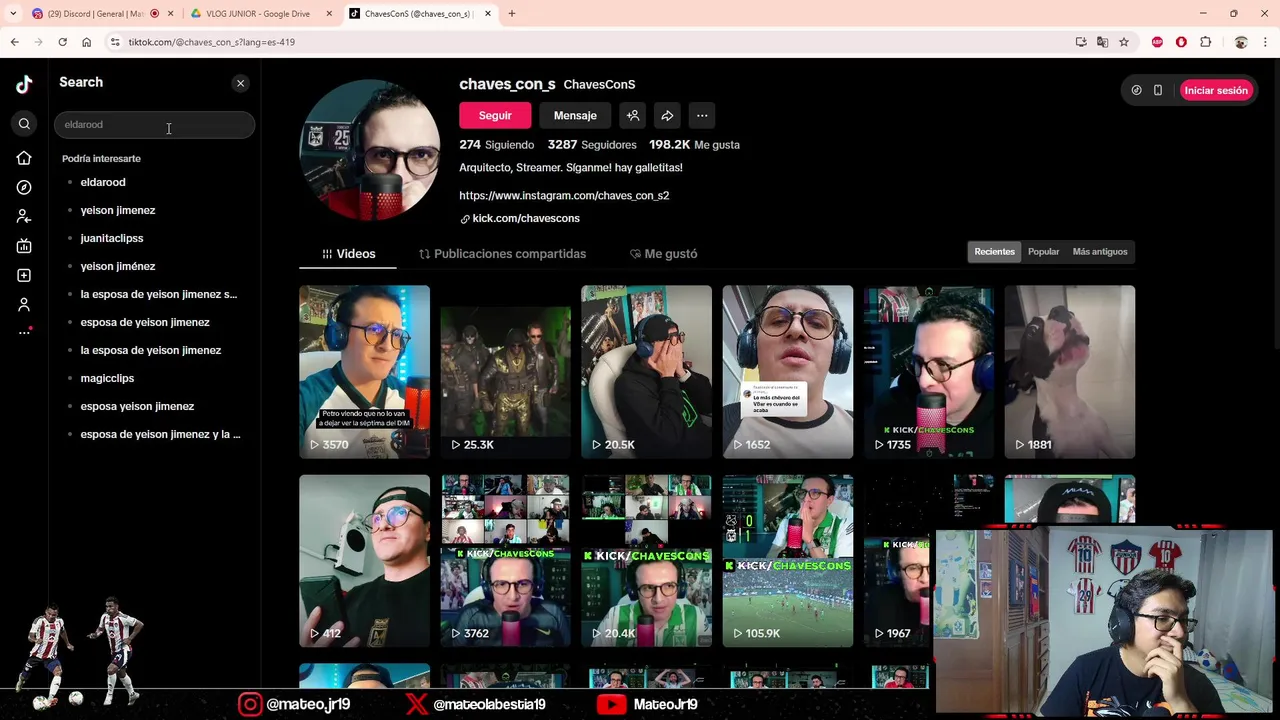Go to the TikTok home feed icon
The image size is (1280, 720).
pos(24,158)
